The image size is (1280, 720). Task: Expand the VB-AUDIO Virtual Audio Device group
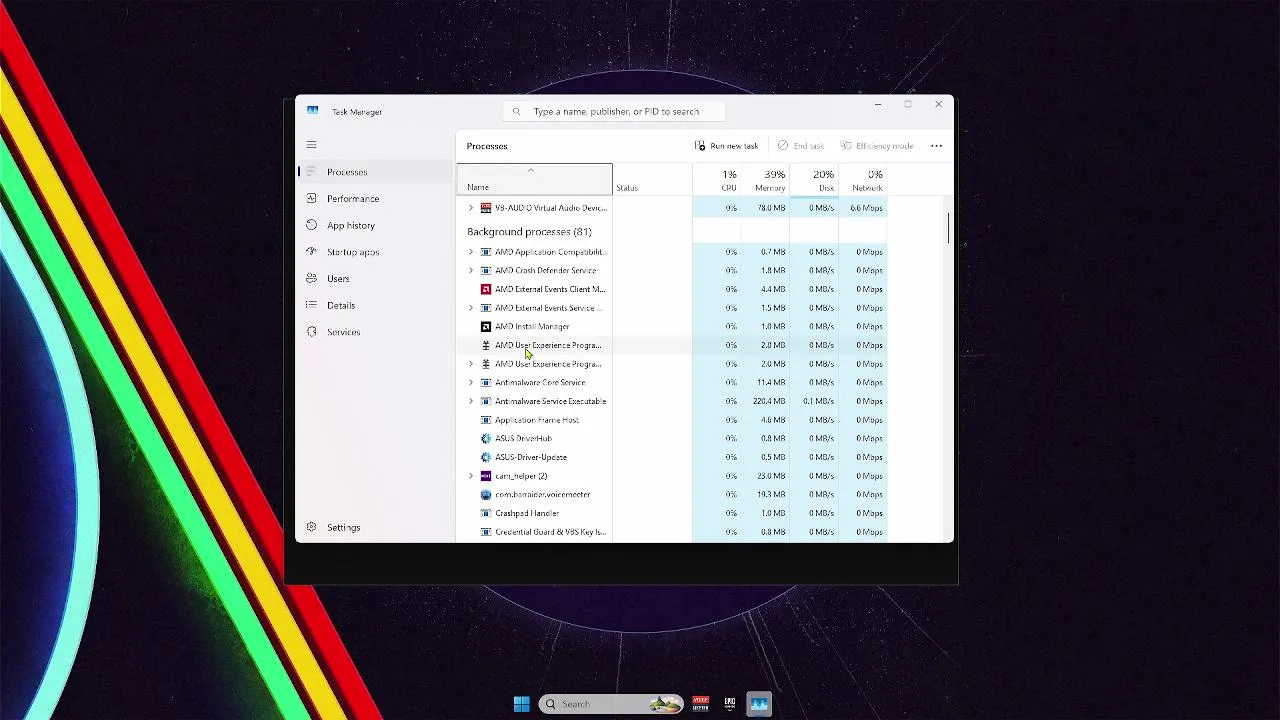(x=471, y=208)
